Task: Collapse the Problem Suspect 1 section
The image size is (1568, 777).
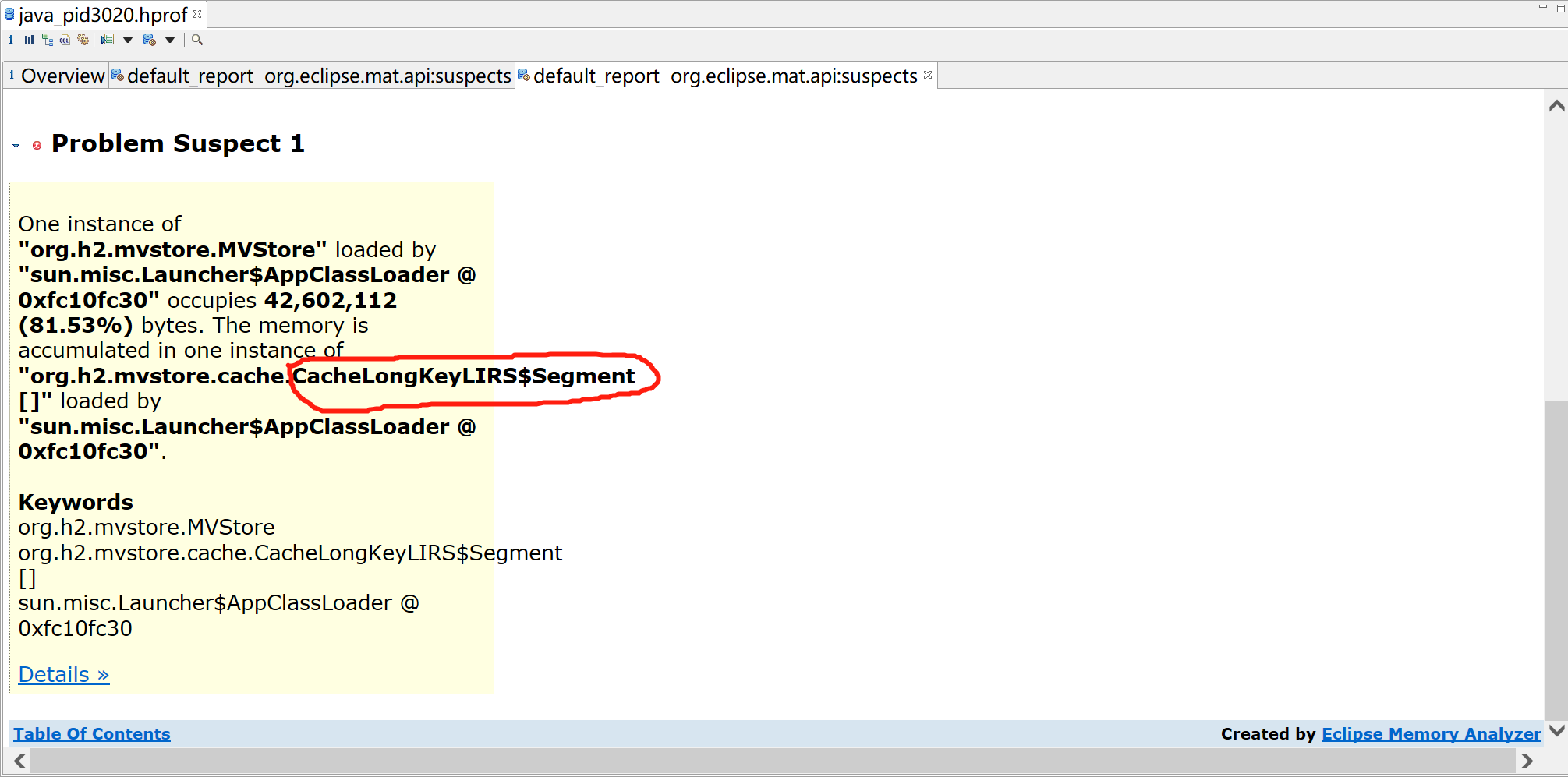Action: (x=16, y=145)
